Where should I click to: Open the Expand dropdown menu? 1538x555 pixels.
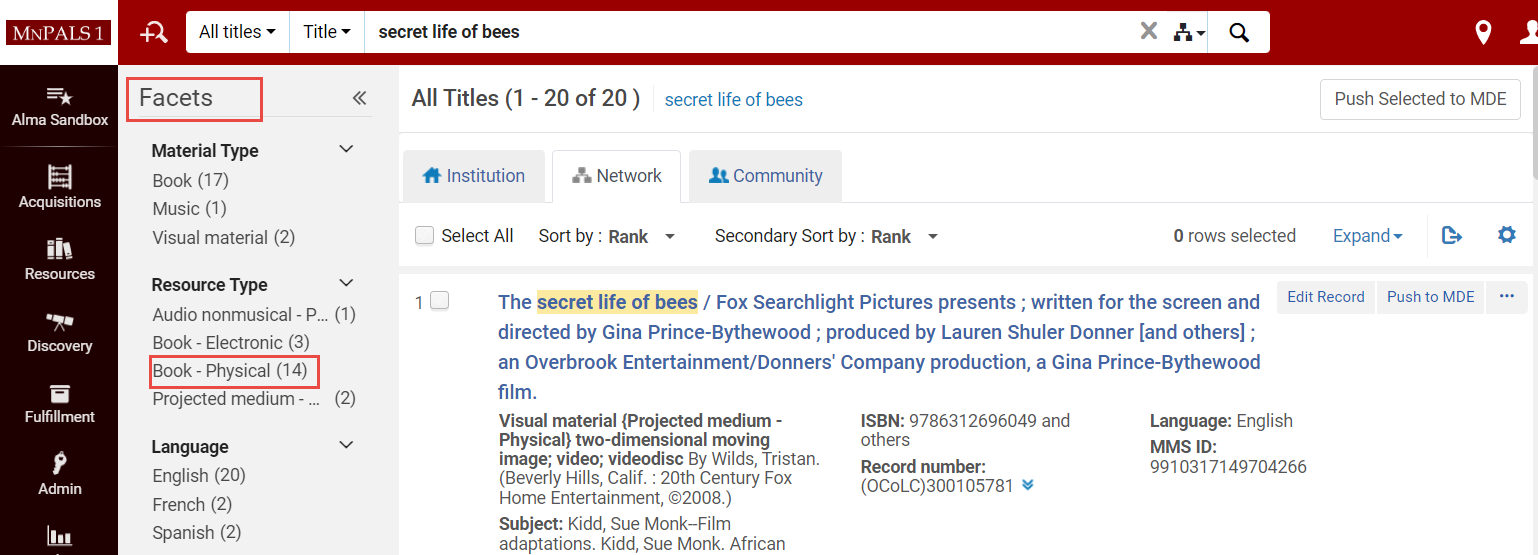(x=1367, y=236)
